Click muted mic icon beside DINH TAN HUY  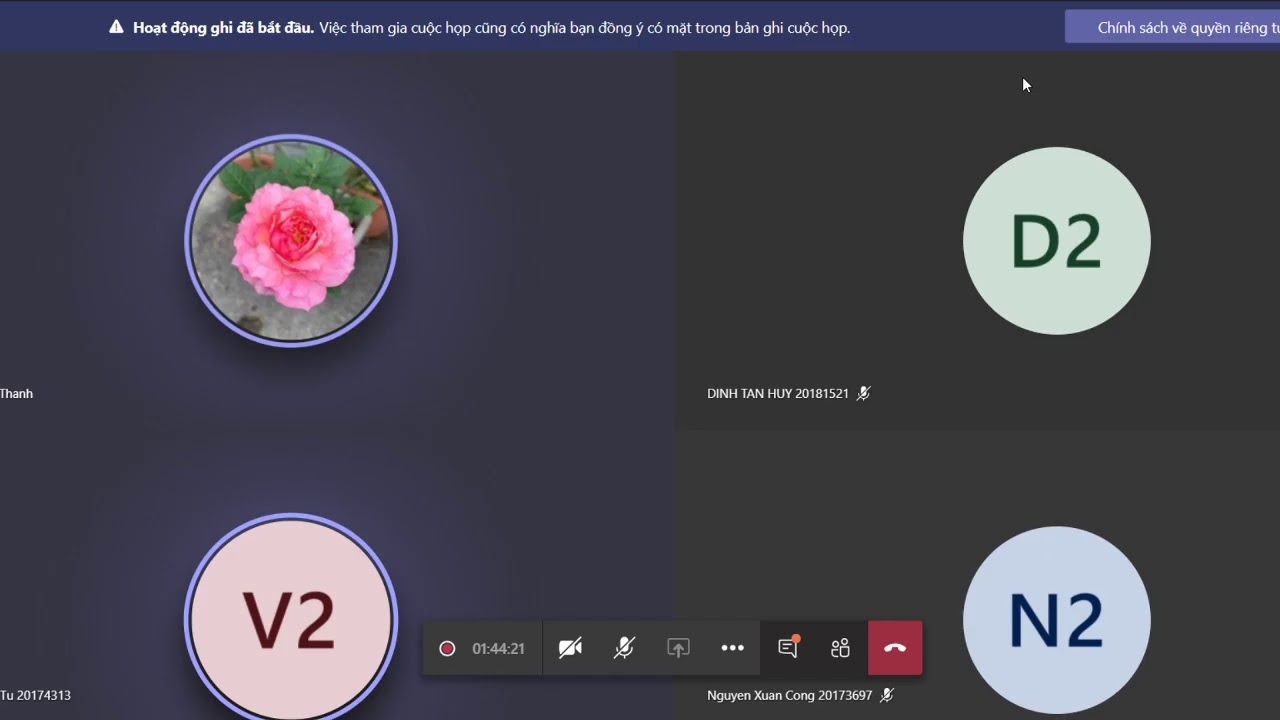tap(863, 394)
